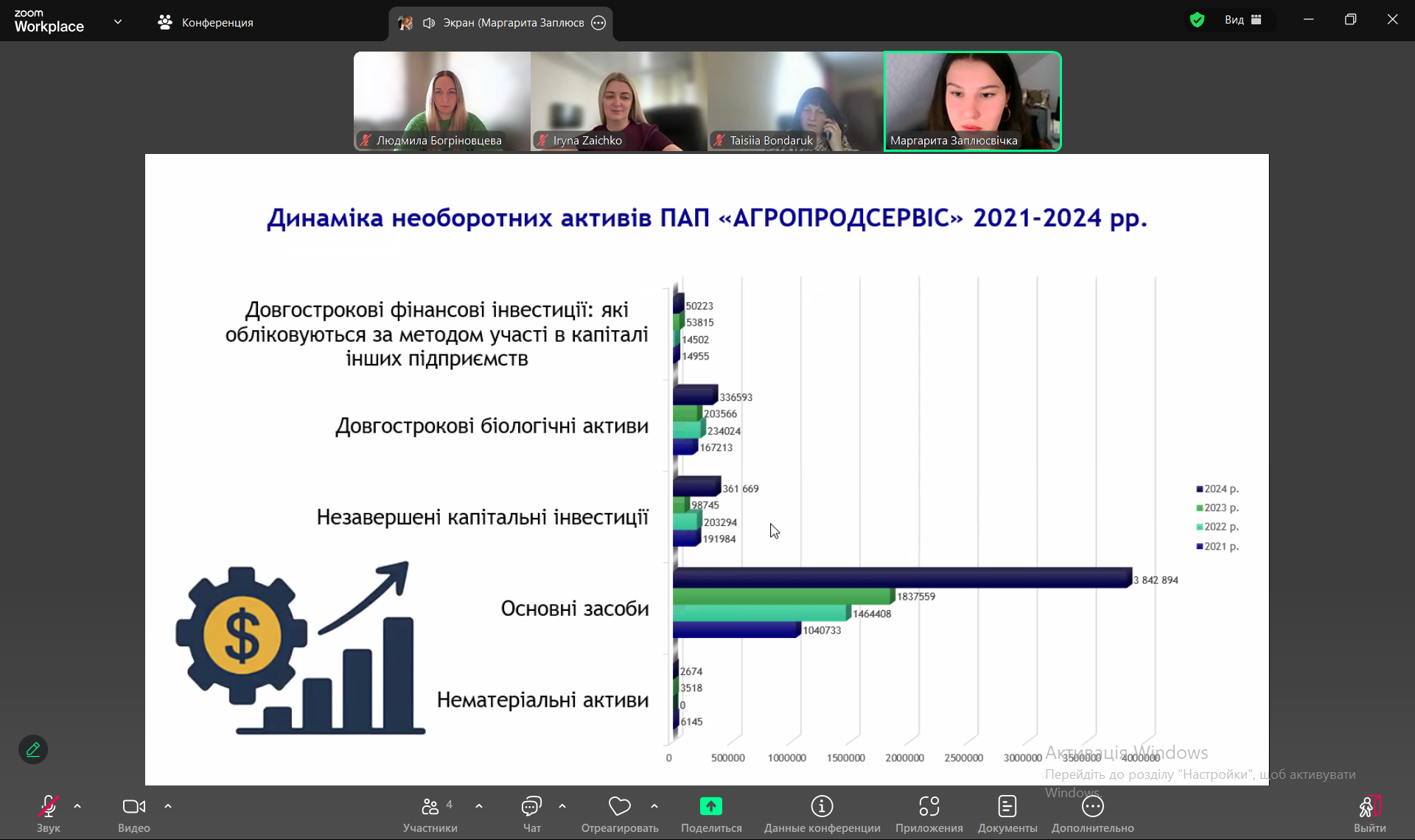Expand arrow next to Участники

coord(479,806)
